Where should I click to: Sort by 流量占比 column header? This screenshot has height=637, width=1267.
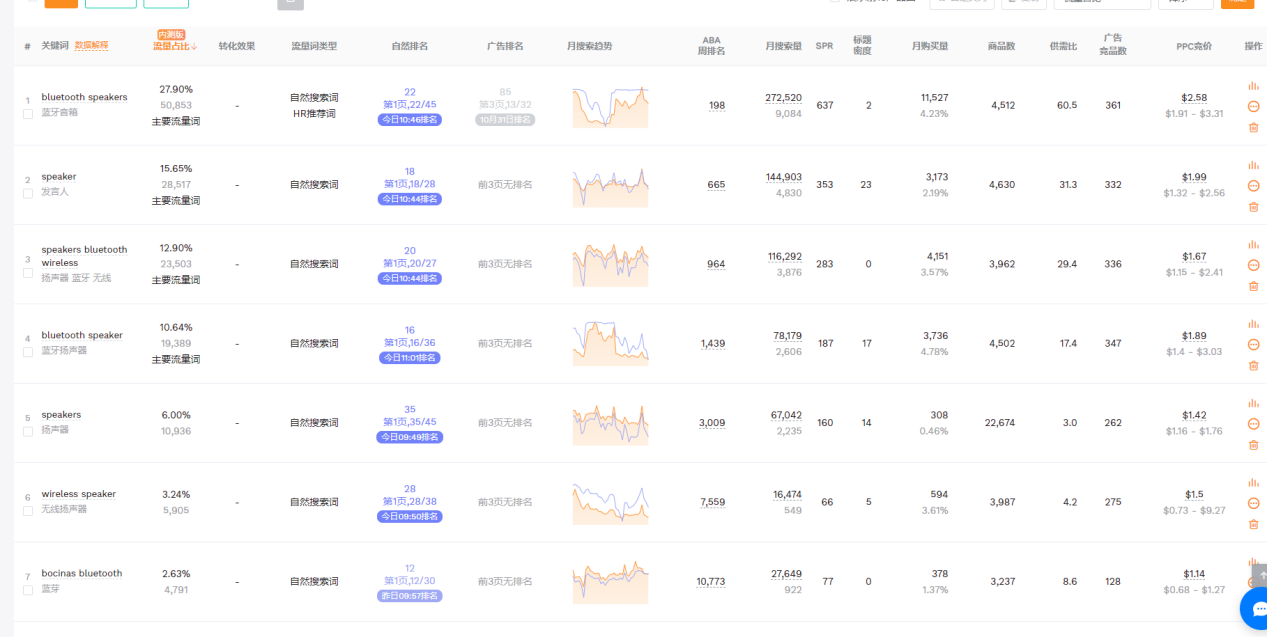(175, 46)
